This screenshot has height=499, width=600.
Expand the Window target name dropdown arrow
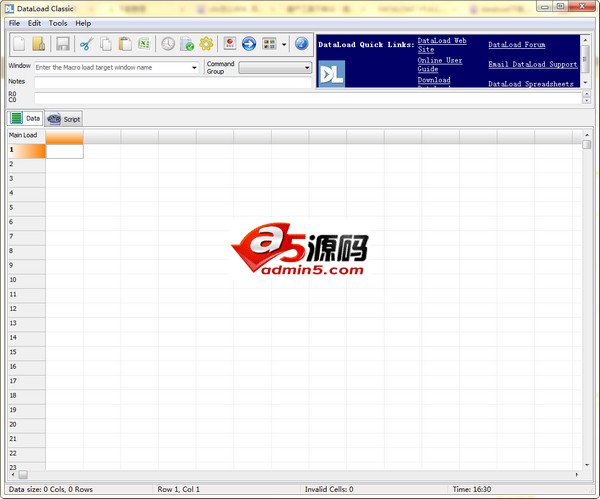pos(194,68)
